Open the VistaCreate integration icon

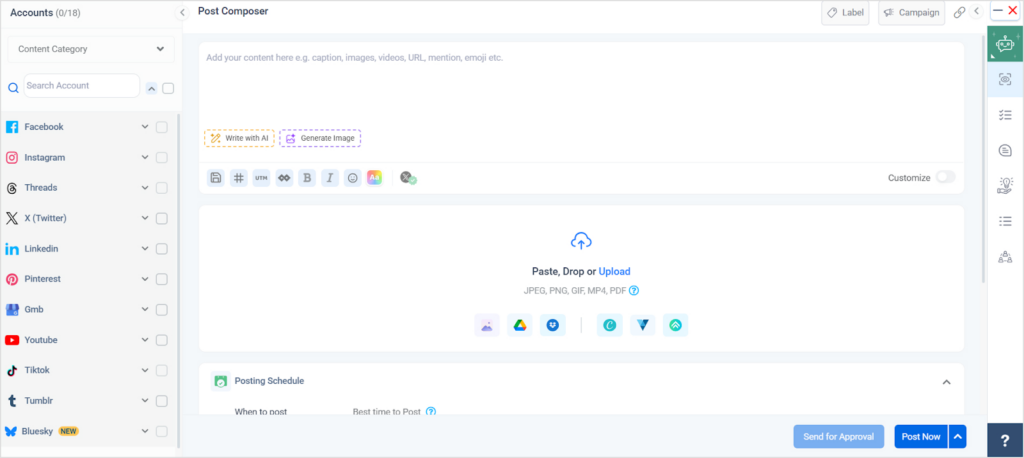click(643, 325)
